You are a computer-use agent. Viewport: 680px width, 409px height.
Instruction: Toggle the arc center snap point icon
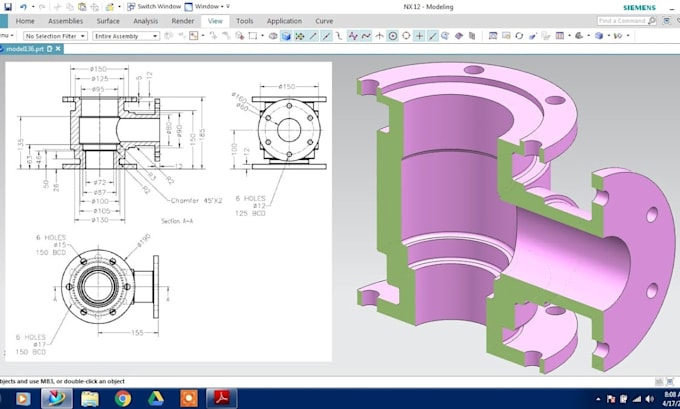(393, 36)
